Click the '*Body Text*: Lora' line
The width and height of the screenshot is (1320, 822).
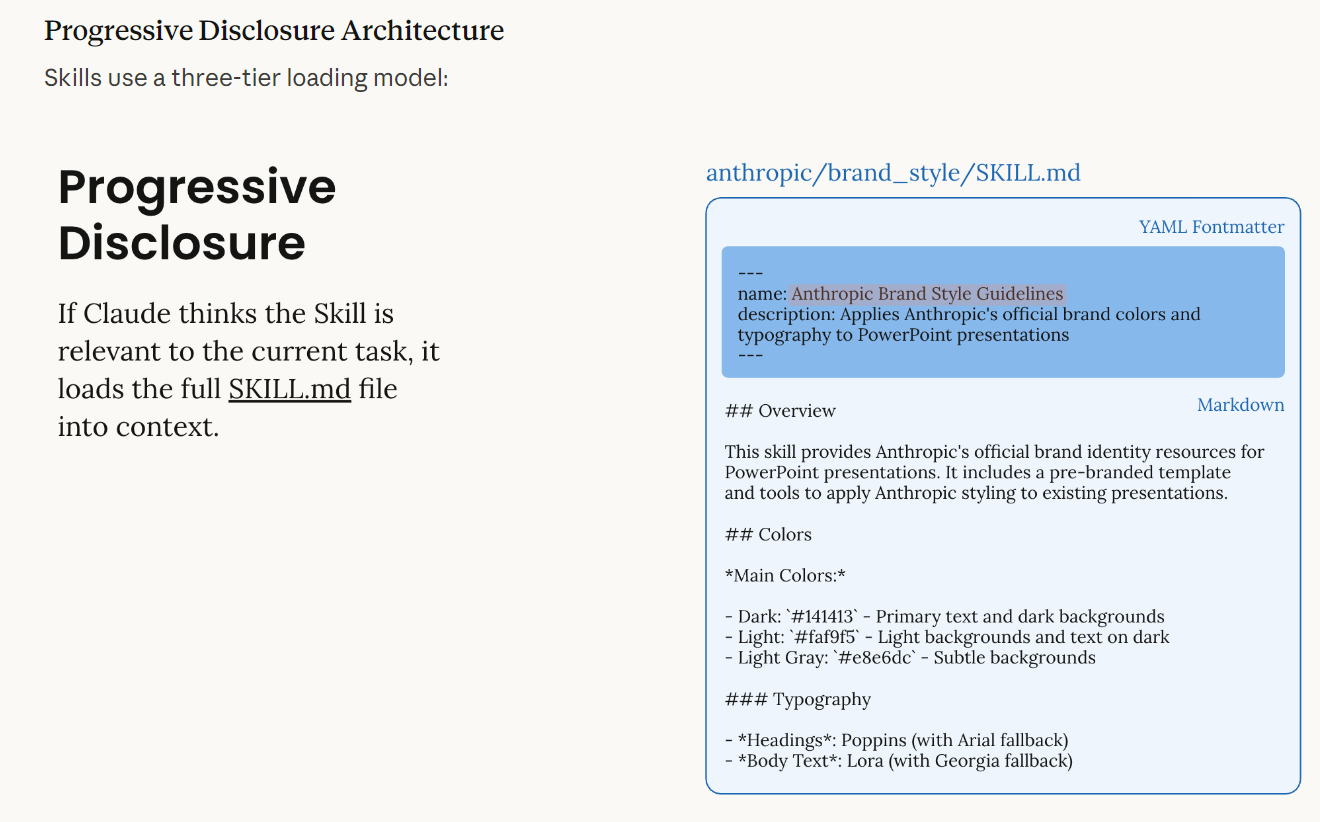click(x=899, y=761)
